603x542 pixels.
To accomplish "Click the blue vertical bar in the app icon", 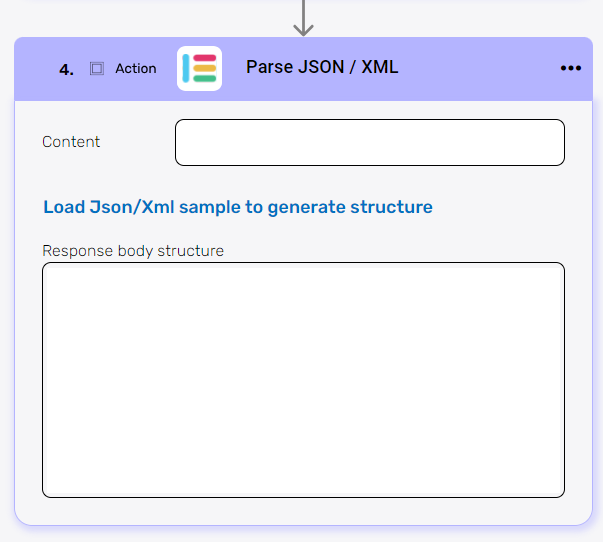I will (187, 68).
